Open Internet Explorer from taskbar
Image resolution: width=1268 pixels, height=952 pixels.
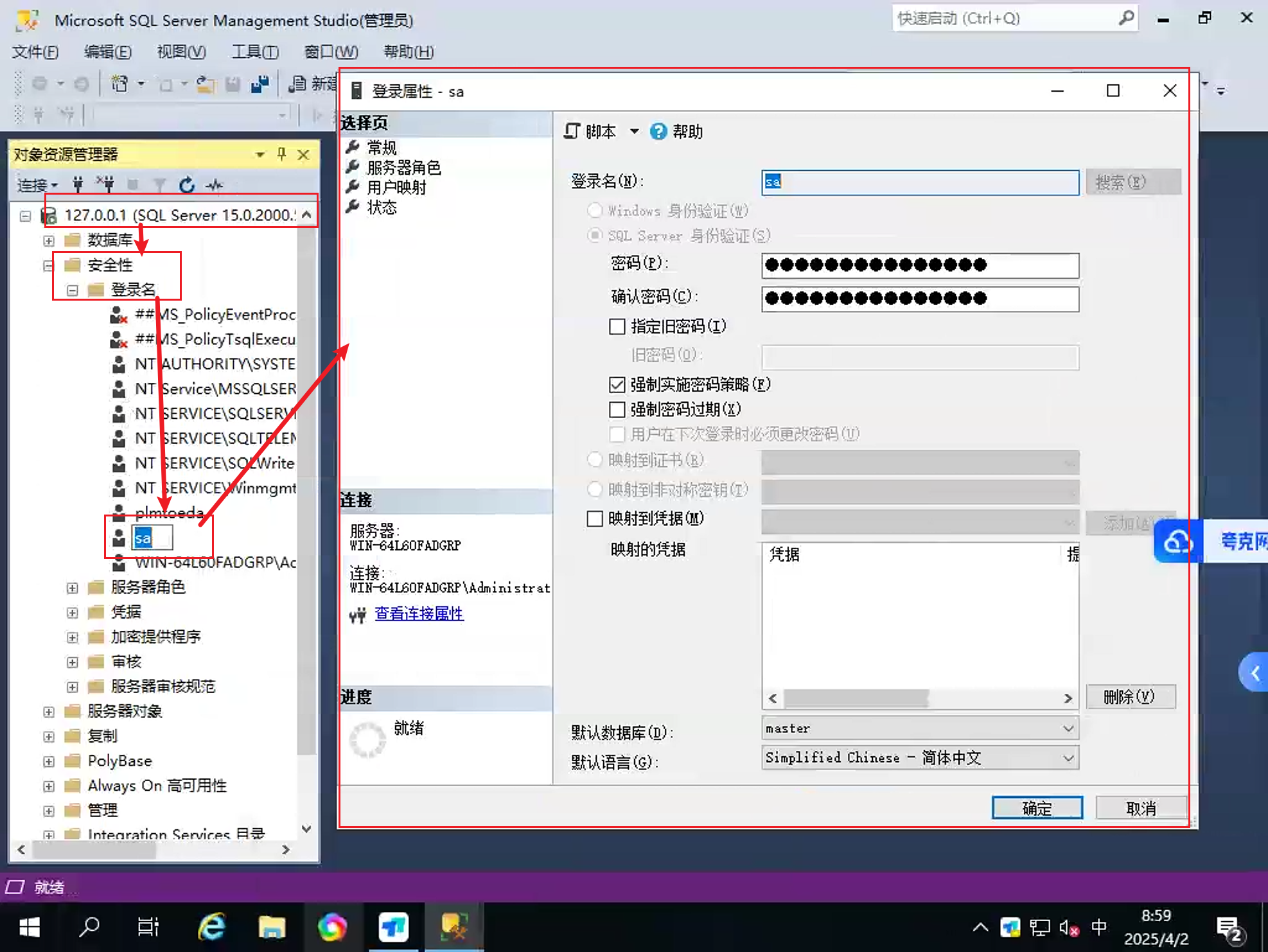coord(211,927)
